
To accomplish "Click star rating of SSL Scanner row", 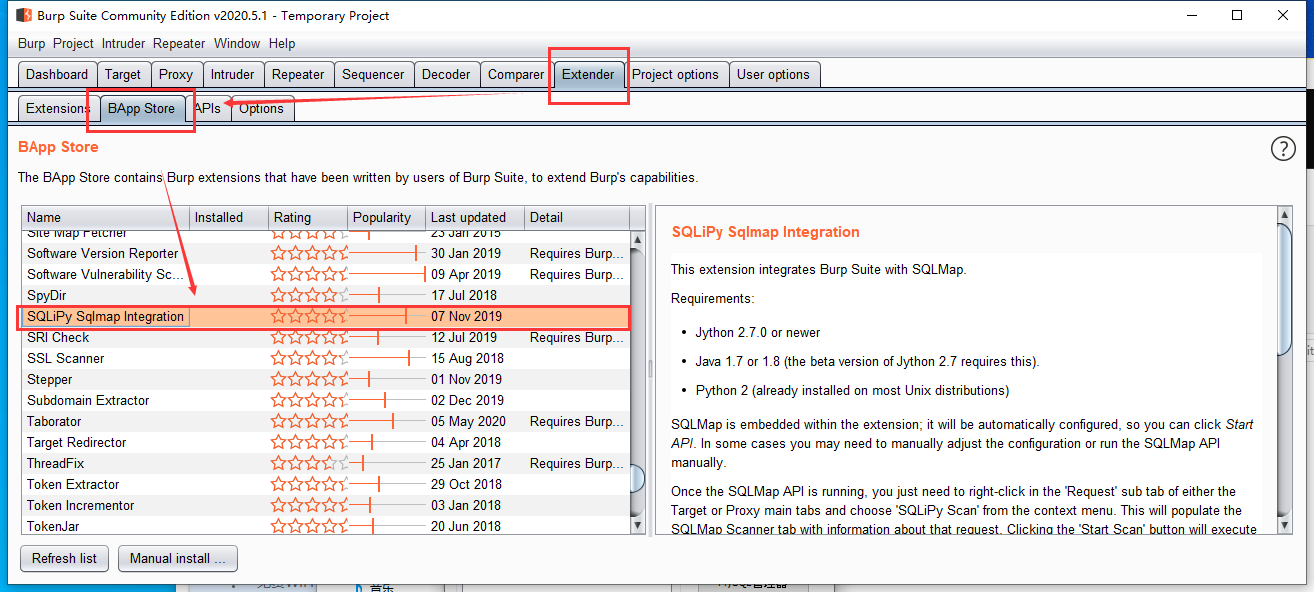I will [x=309, y=358].
